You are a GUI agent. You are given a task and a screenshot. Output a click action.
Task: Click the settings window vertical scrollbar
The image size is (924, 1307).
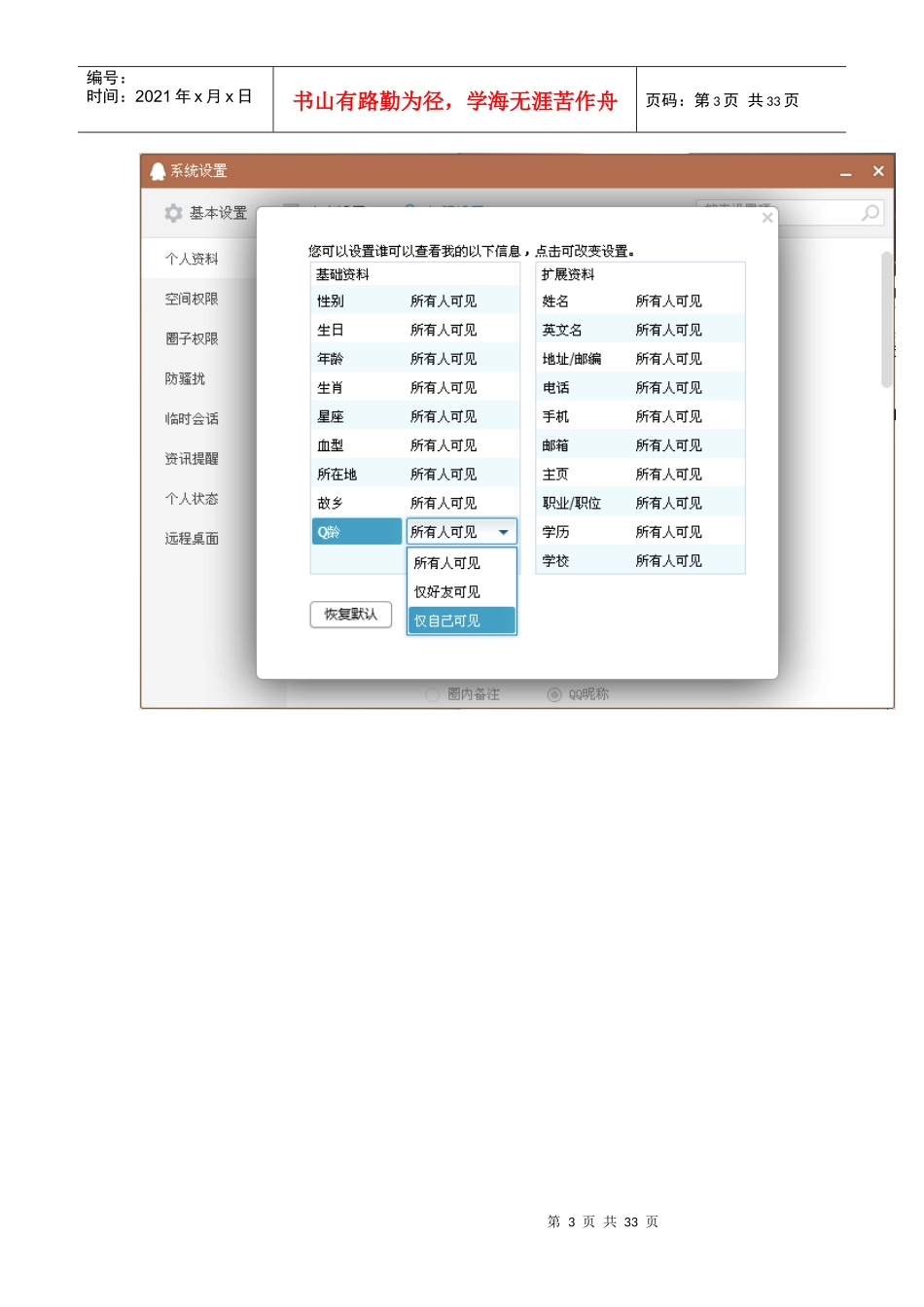pos(886,320)
